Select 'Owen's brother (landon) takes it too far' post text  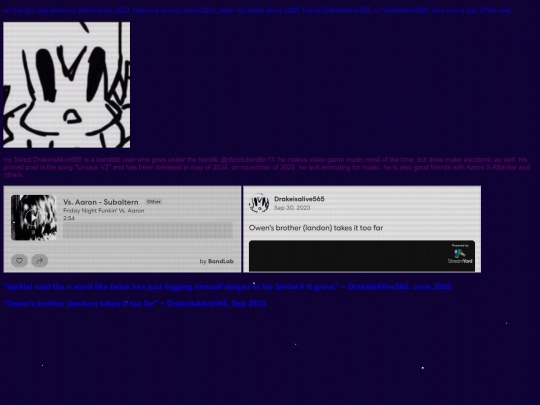tap(316, 228)
